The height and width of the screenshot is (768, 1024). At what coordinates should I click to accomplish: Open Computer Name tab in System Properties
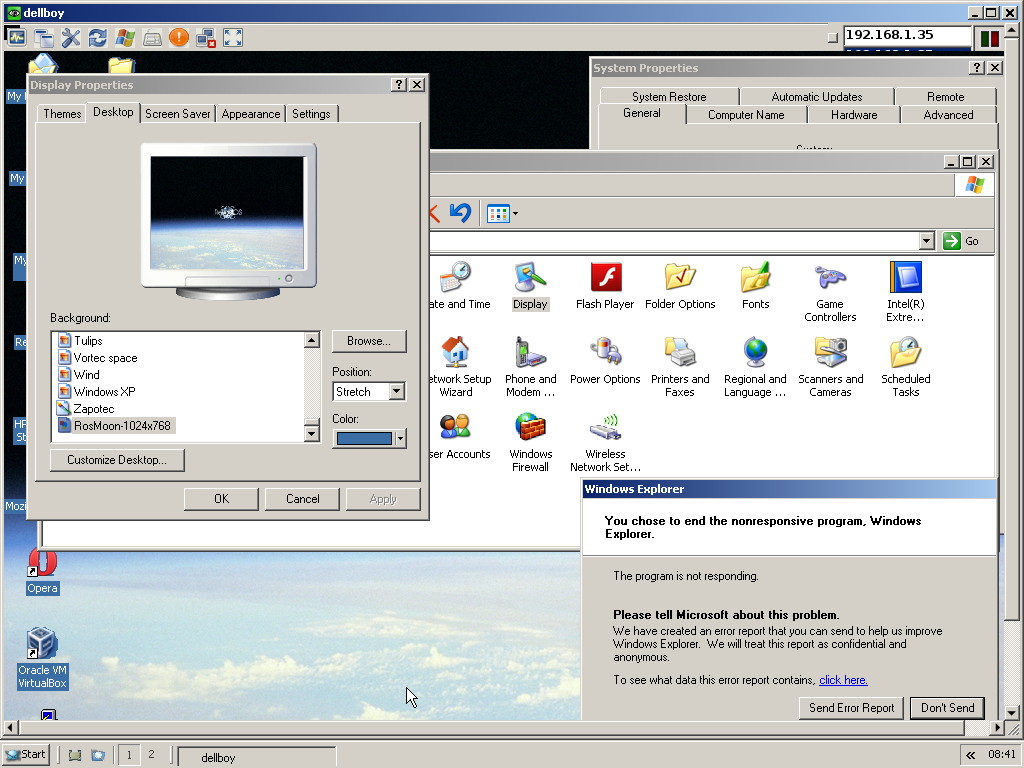click(746, 115)
